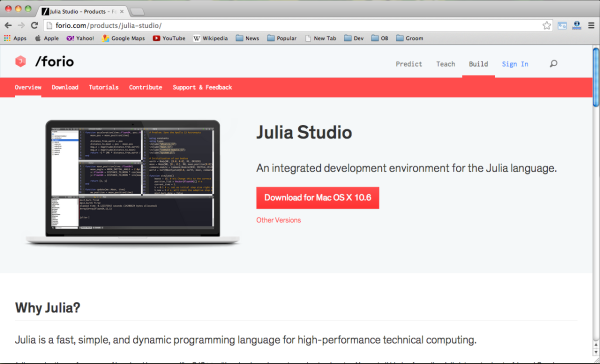Open the Yahoo! bookmark

[80, 38]
